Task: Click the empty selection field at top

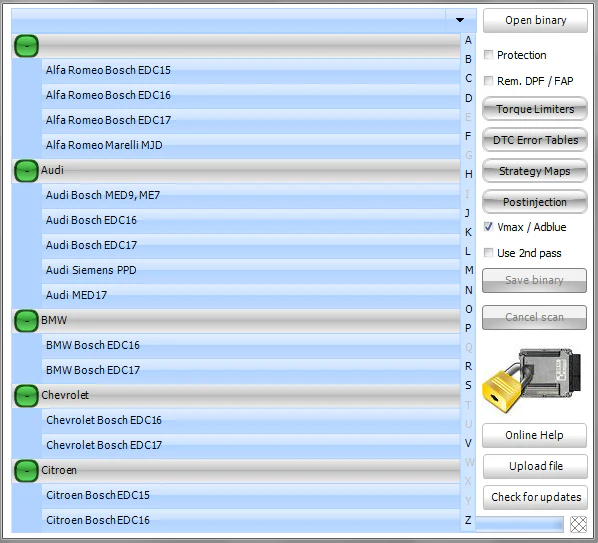Action: pos(228,20)
